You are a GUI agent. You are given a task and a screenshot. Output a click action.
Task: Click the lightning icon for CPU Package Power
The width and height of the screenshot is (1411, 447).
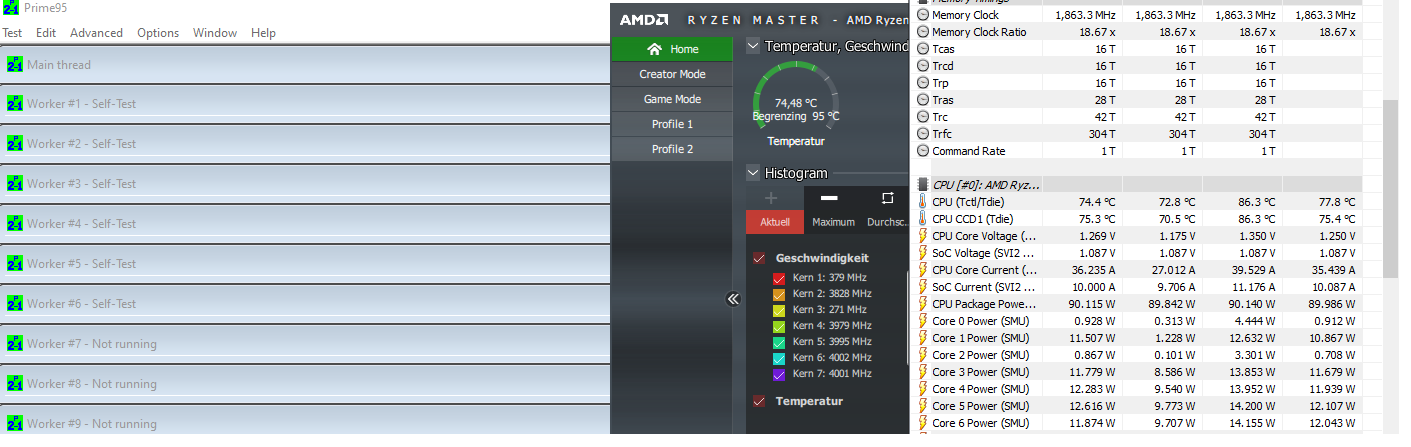(923, 304)
